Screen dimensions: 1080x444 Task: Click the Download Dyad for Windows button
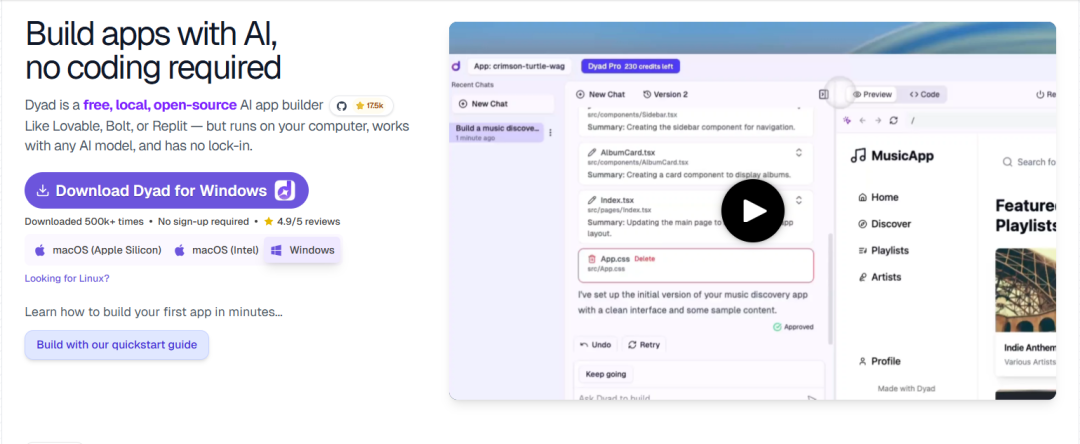[166, 191]
